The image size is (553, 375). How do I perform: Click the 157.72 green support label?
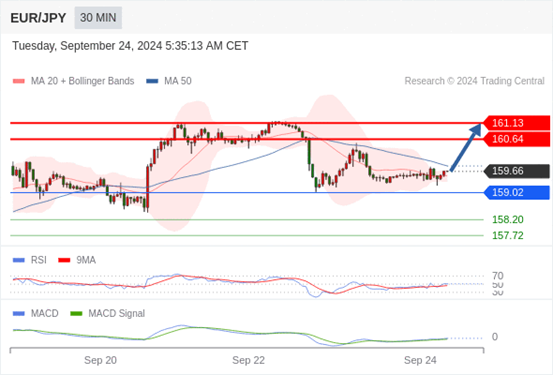click(x=508, y=236)
